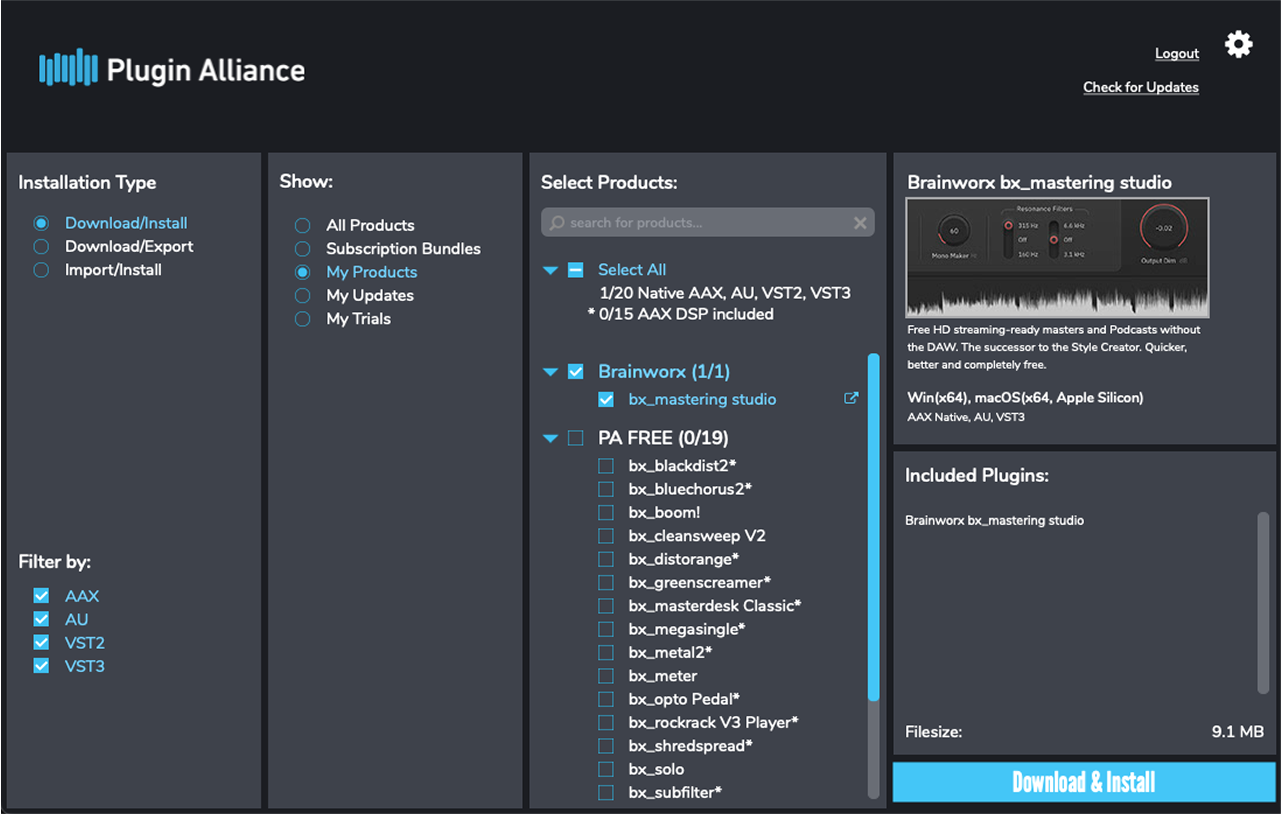Click the bx_mastering studio plugin preview image
Image resolution: width=1281 pixels, height=814 pixels.
(1057, 257)
